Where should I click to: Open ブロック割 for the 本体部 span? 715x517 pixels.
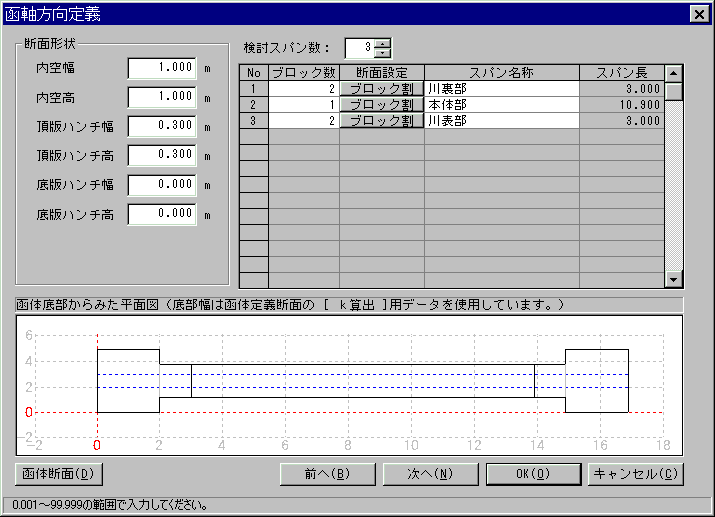382,104
